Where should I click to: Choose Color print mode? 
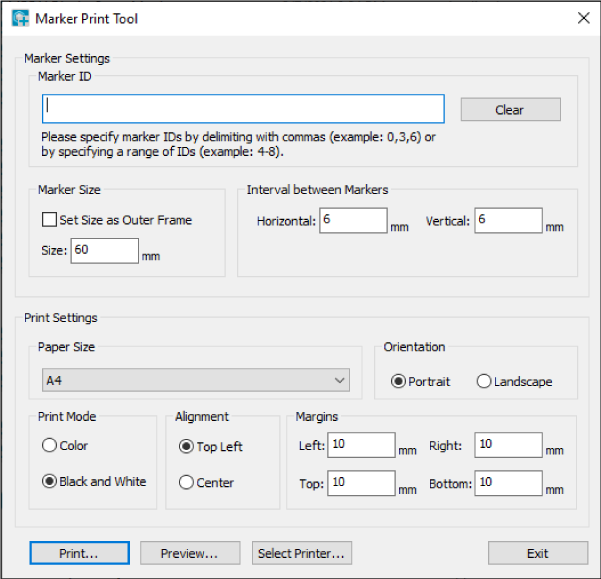(49, 445)
